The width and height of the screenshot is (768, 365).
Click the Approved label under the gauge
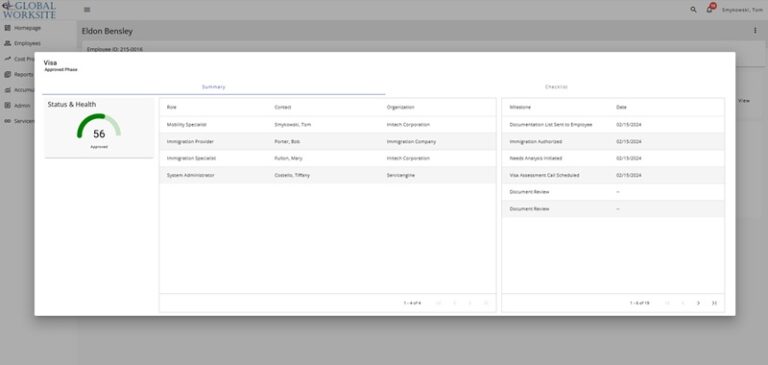tap(99, 147)
